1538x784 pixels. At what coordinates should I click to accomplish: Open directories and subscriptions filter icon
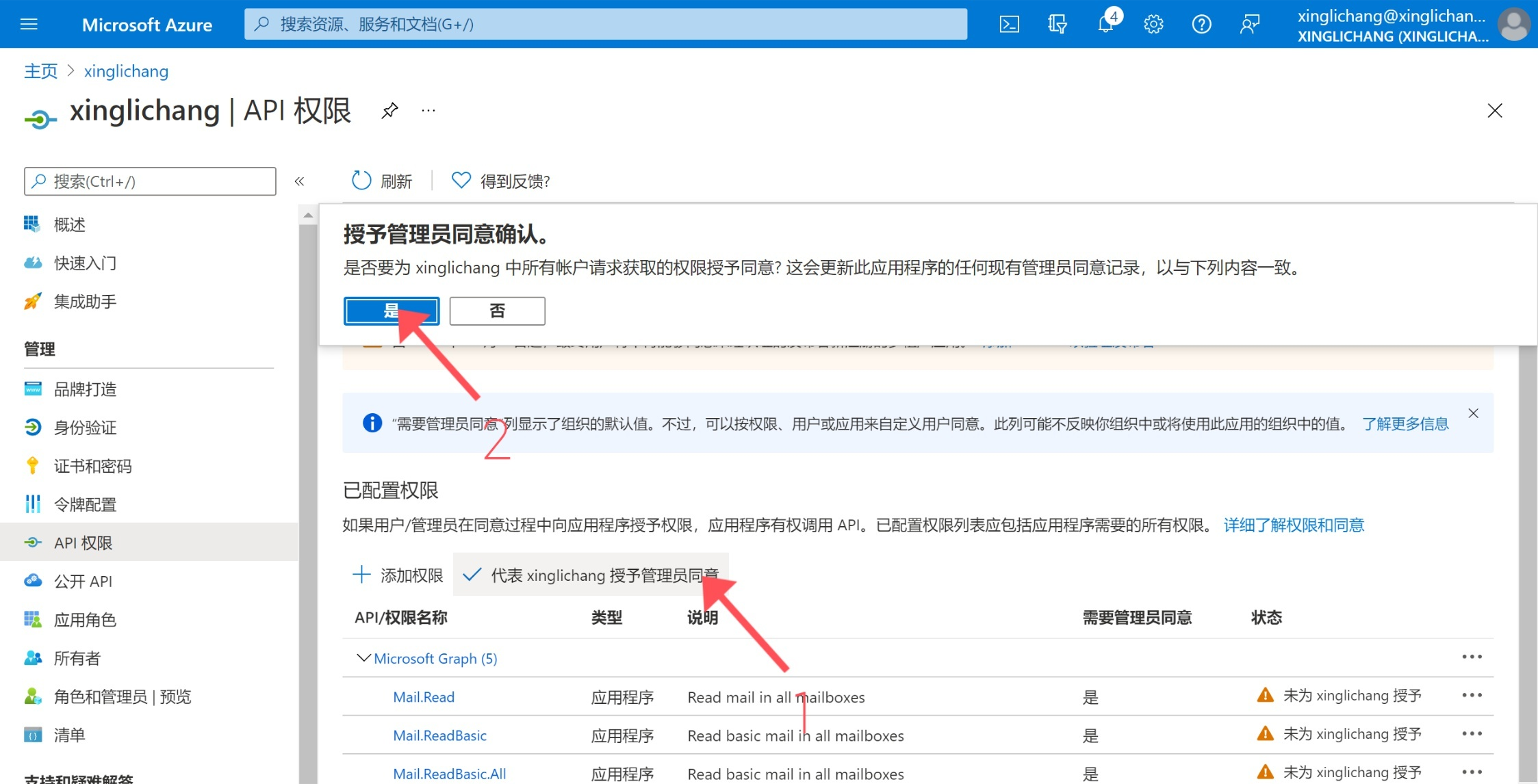(x=1058, y=25)
